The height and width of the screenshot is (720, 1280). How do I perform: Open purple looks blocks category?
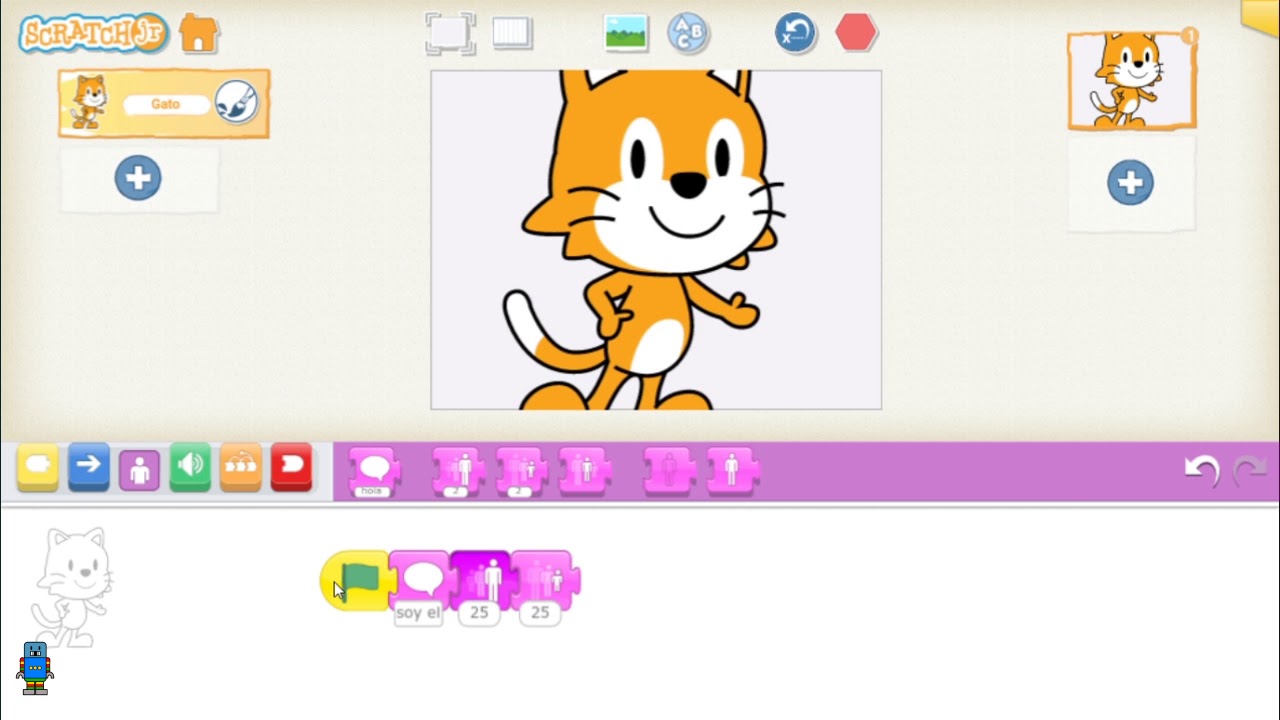(140, 468)
